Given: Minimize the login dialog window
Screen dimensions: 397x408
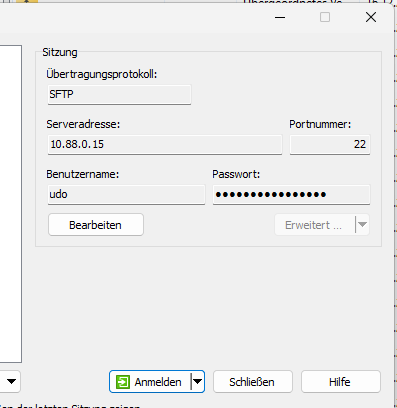Looking at the screenshot, I should pos(280,17).
